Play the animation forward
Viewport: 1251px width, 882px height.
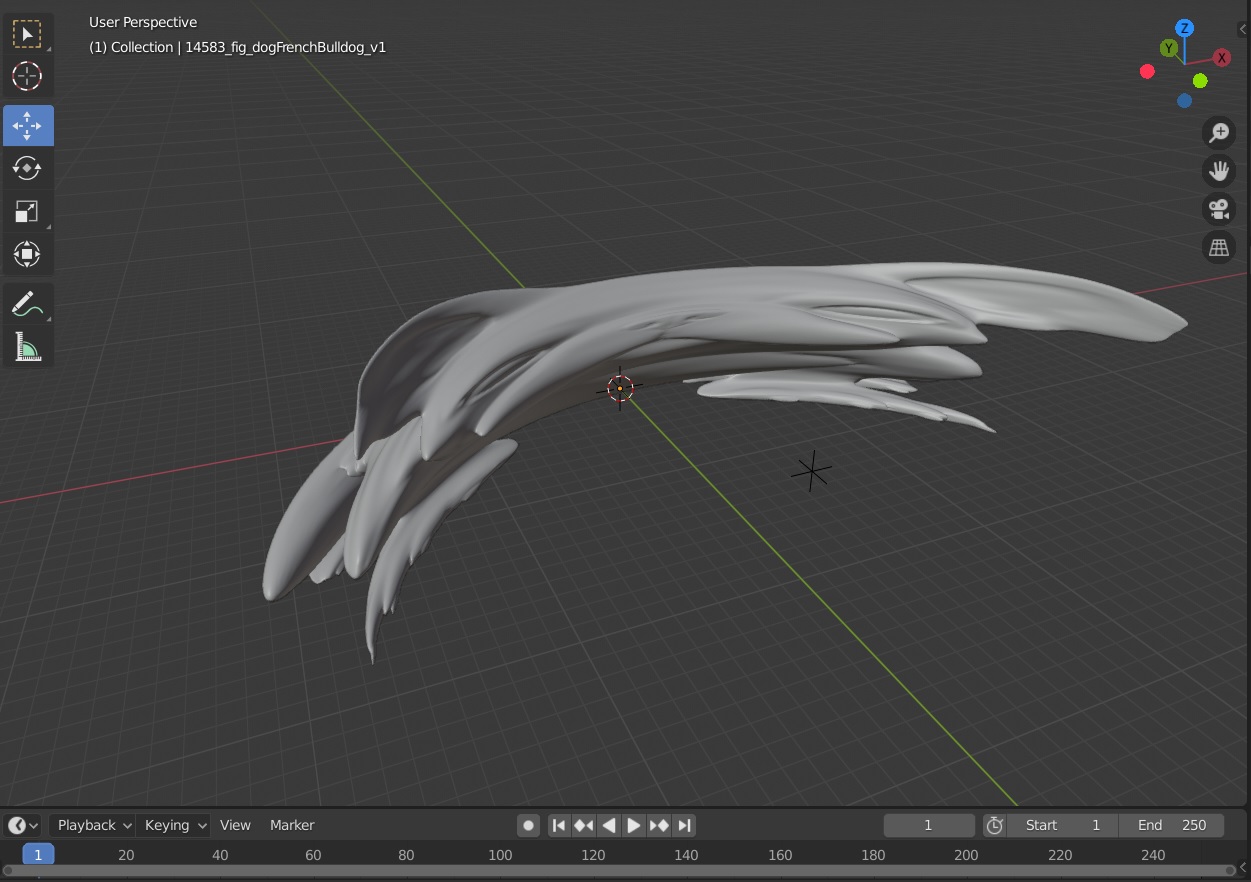(634, 825)
